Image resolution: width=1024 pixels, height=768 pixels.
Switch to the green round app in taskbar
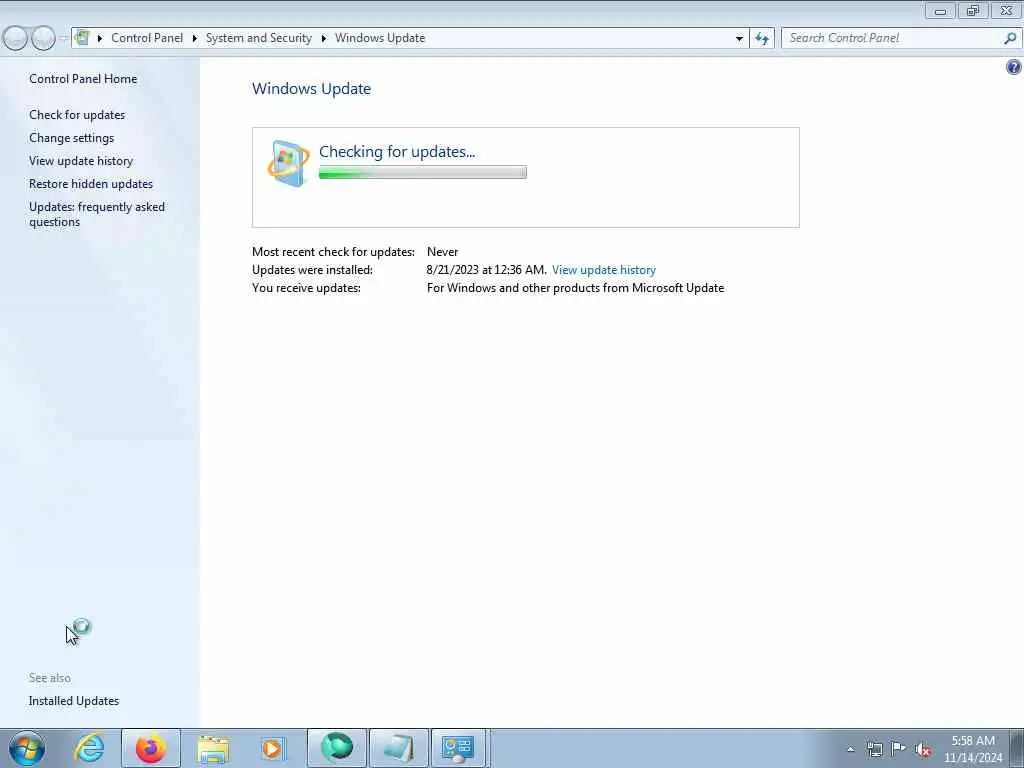337,748
